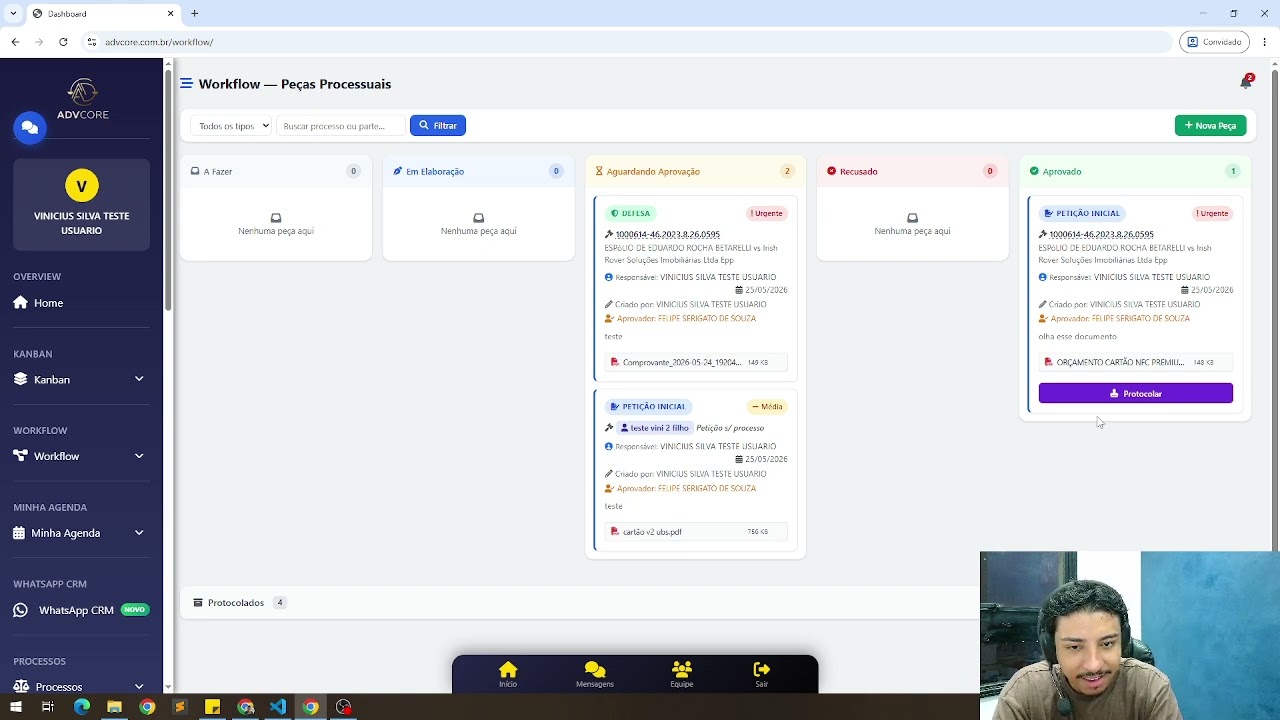Expand the Minha Agenda sidebar section
Screen dimensions: 1280x720
[82, 533]
